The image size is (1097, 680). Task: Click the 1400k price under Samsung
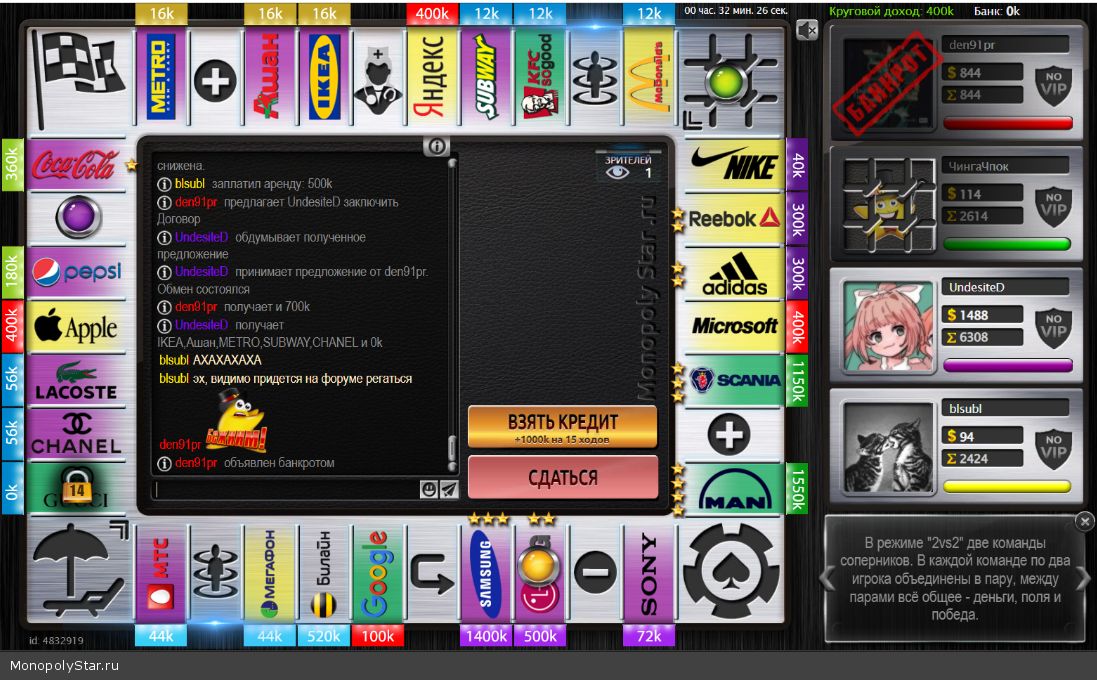[486, 636]
